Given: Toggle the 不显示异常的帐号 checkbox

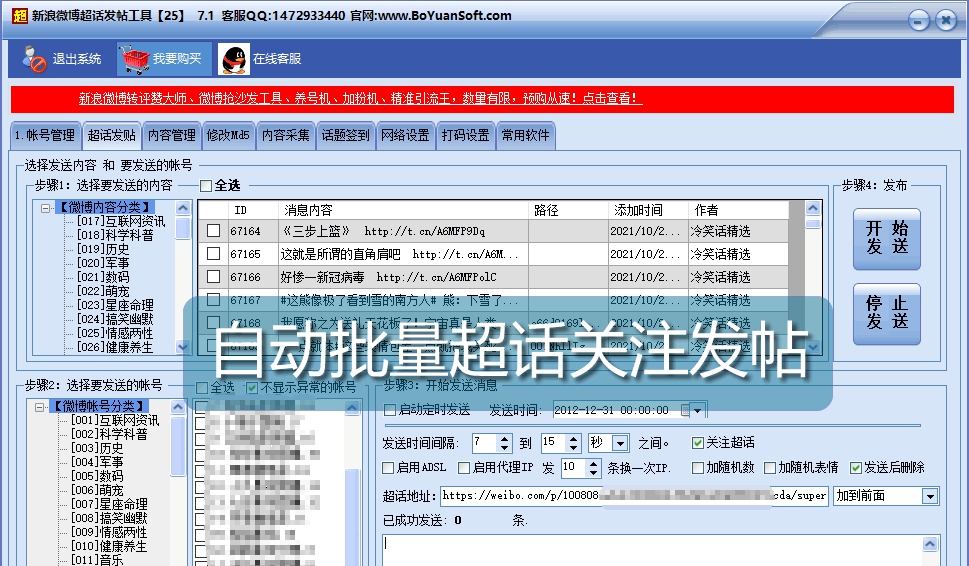Looking at the screenshot, I should (252, 388).
